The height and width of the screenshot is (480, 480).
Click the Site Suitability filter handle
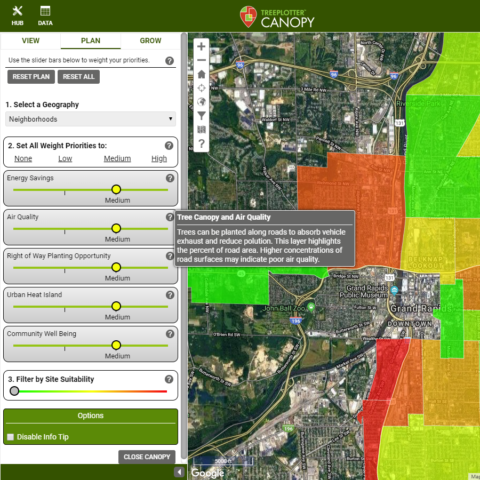[14, 391]
